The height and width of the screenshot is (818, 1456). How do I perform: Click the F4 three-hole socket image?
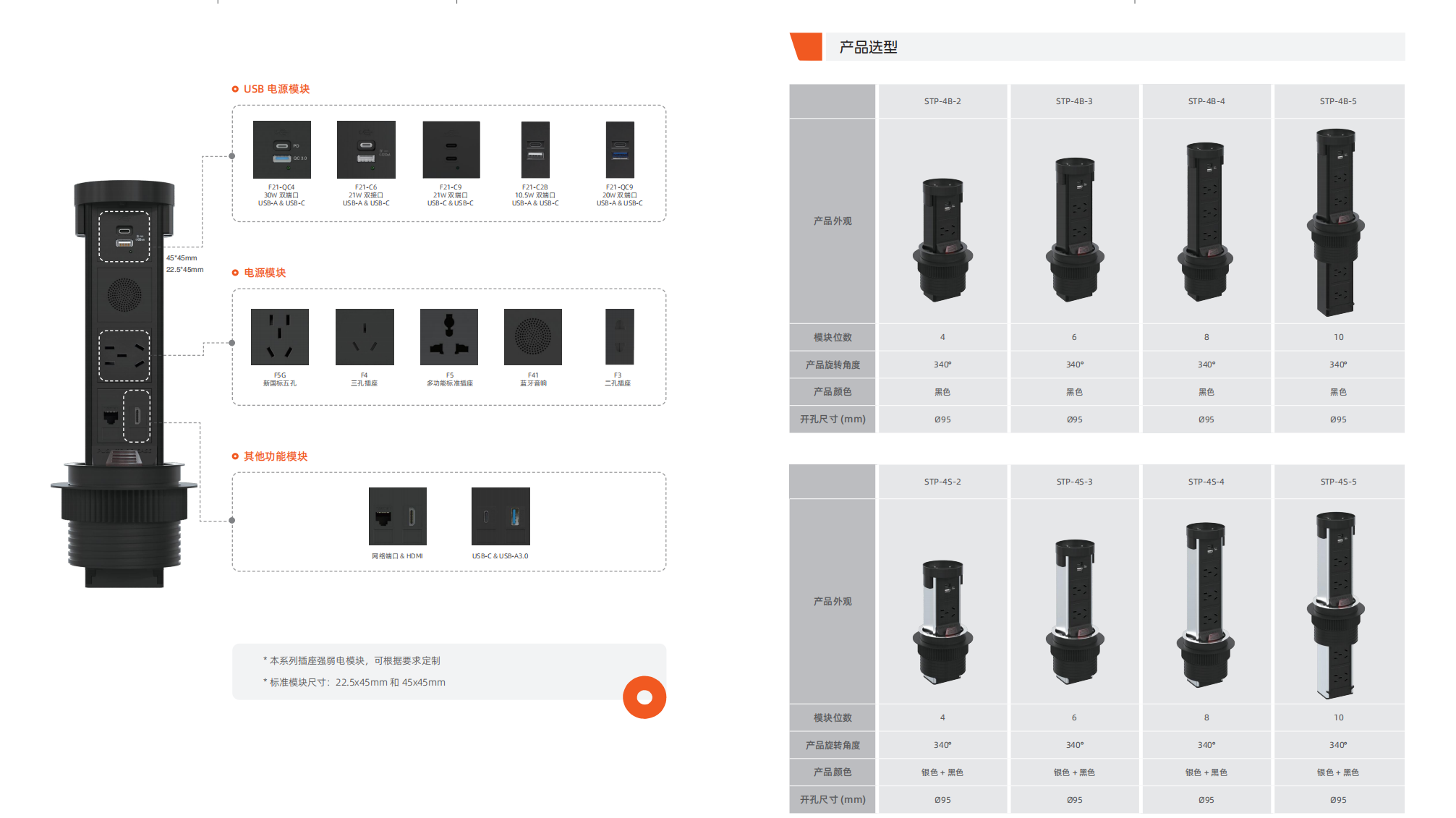click(365, 337)
